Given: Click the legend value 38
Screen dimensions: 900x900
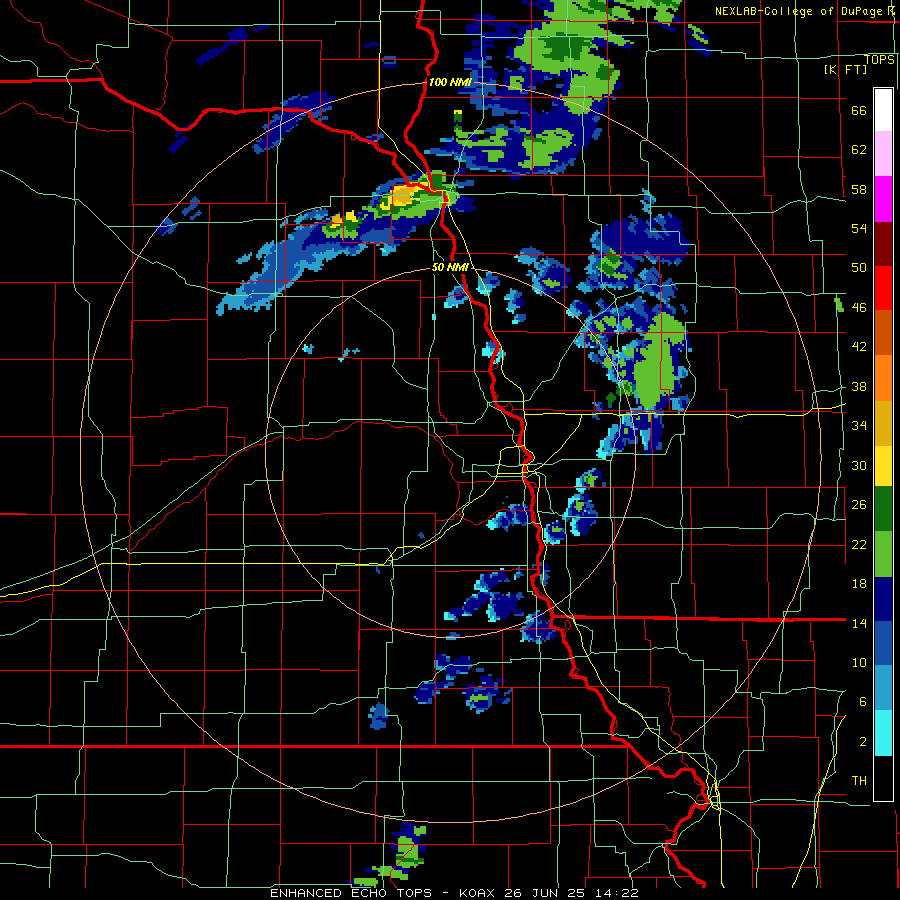Looking at the screenshot, I should (x=859, y=387).
